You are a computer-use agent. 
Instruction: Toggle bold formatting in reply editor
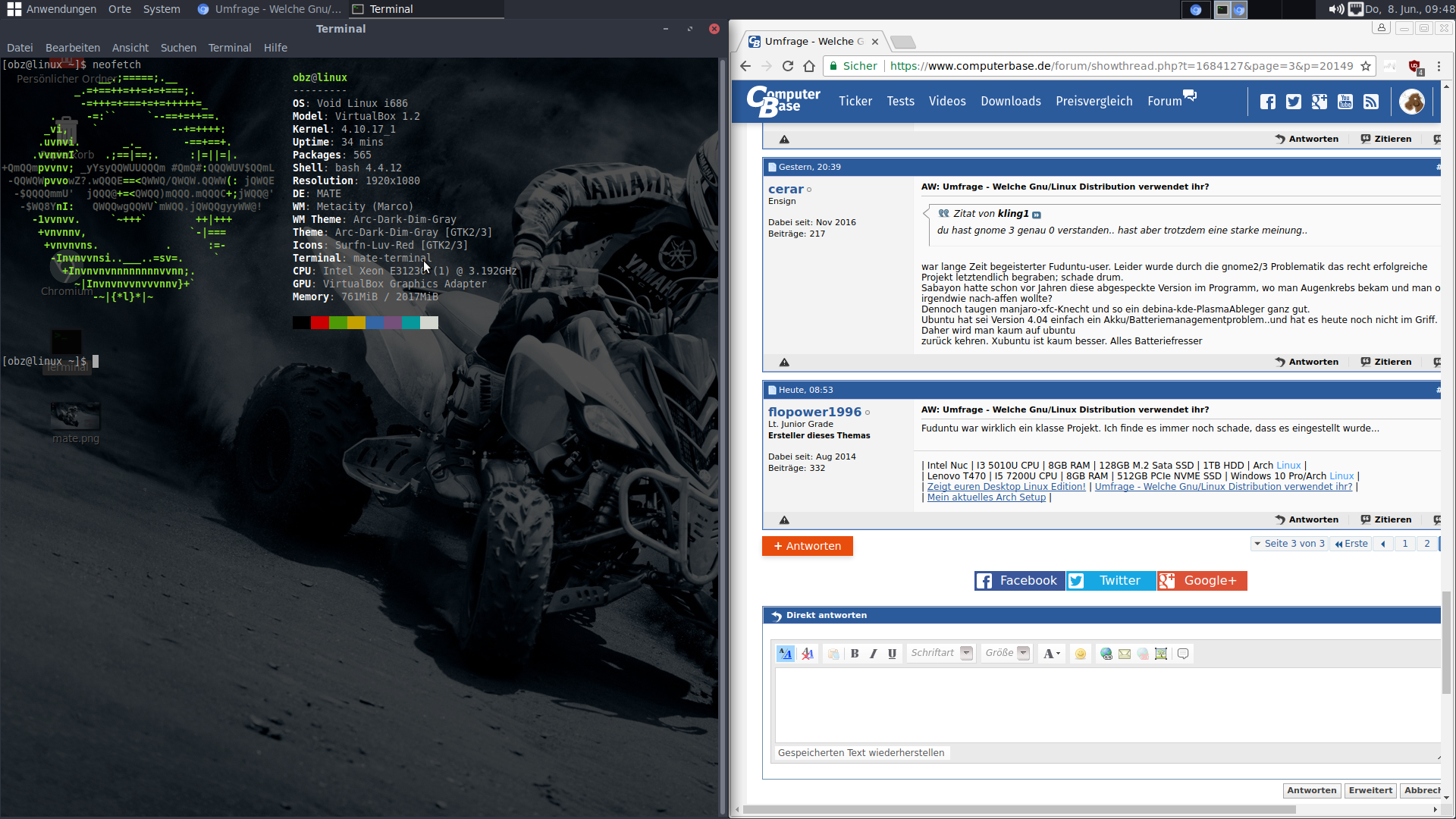[x=855, y=654]
